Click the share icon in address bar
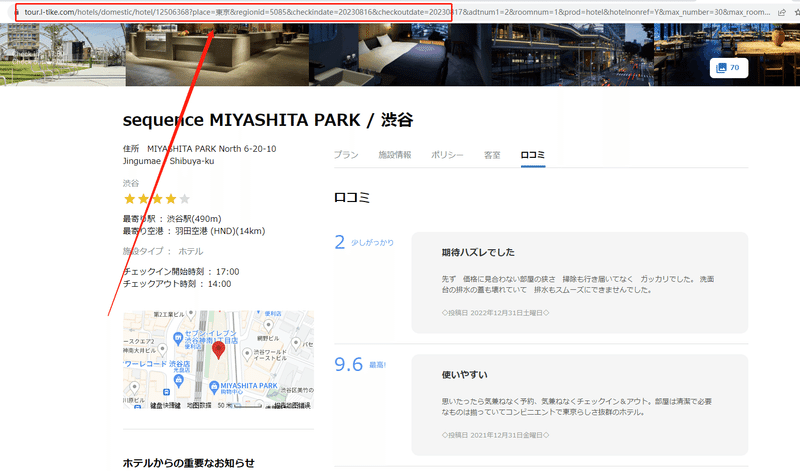 (x=782, y=12)
